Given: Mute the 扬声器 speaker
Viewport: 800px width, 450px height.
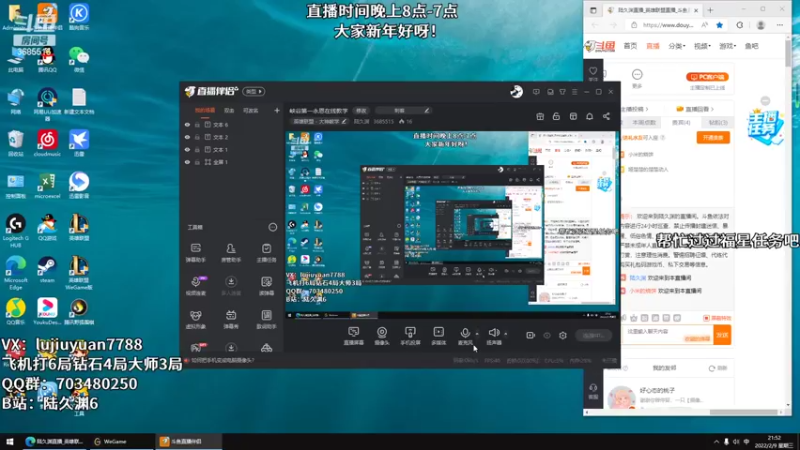Looking at the screenshot, I should (x=493, y=336).
